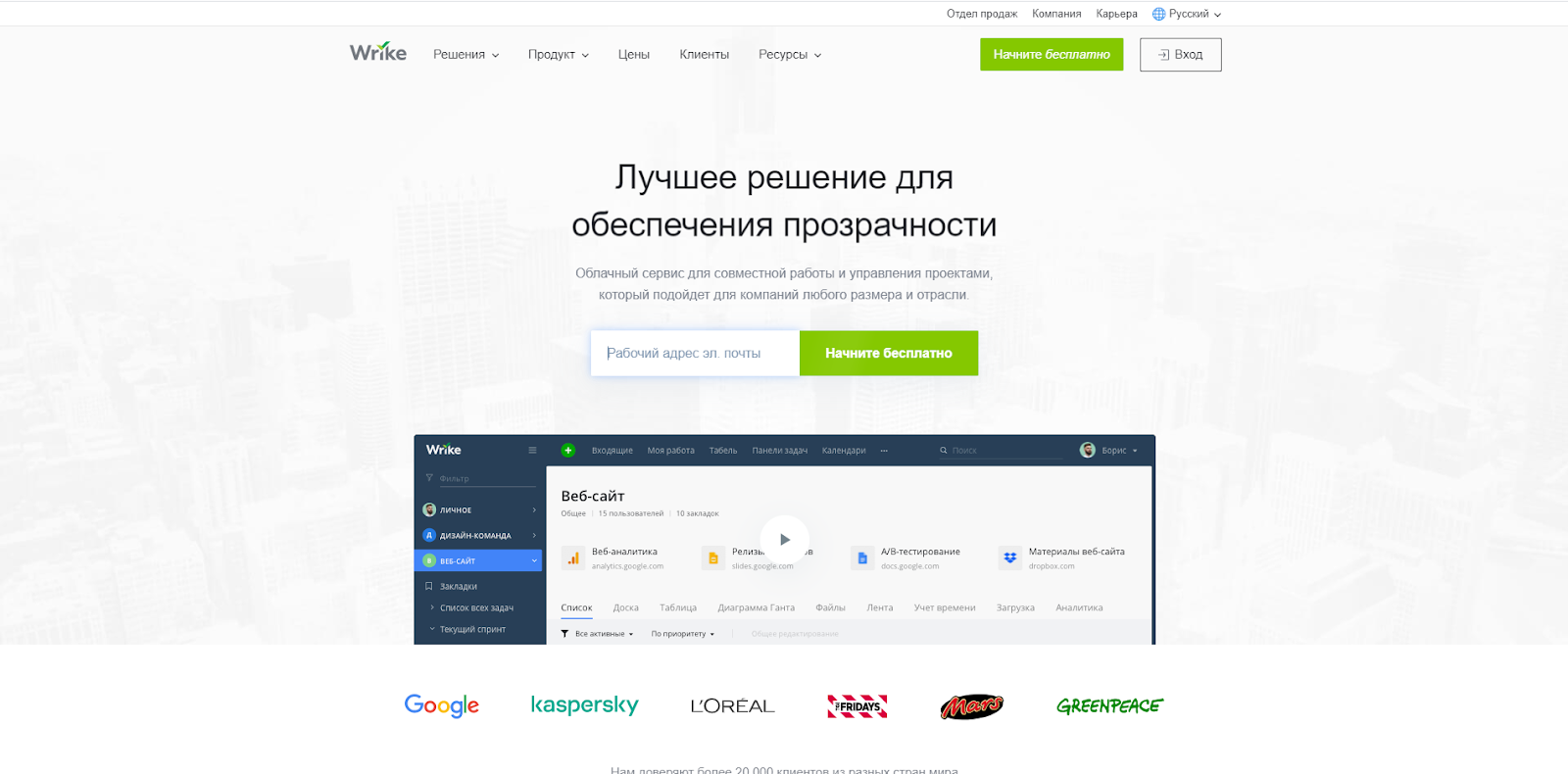Switch to Диаграмма Ганта view tab
Viewport: 1568px width, 774px height.
pos(757,608)
